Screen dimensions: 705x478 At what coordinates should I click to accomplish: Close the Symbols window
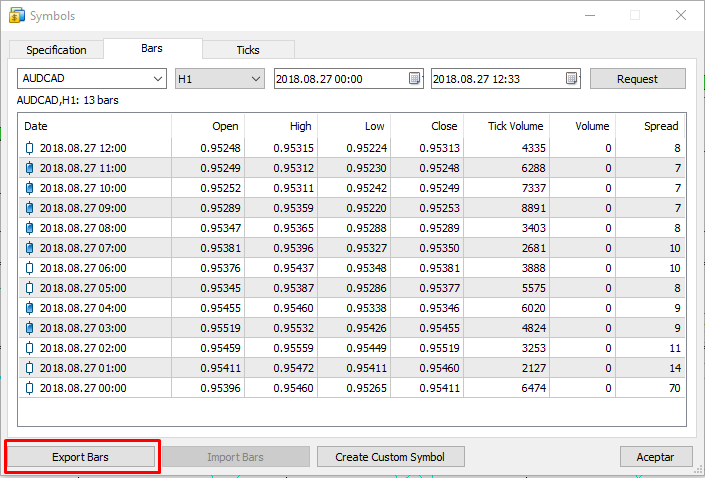[x=681, y=15]
